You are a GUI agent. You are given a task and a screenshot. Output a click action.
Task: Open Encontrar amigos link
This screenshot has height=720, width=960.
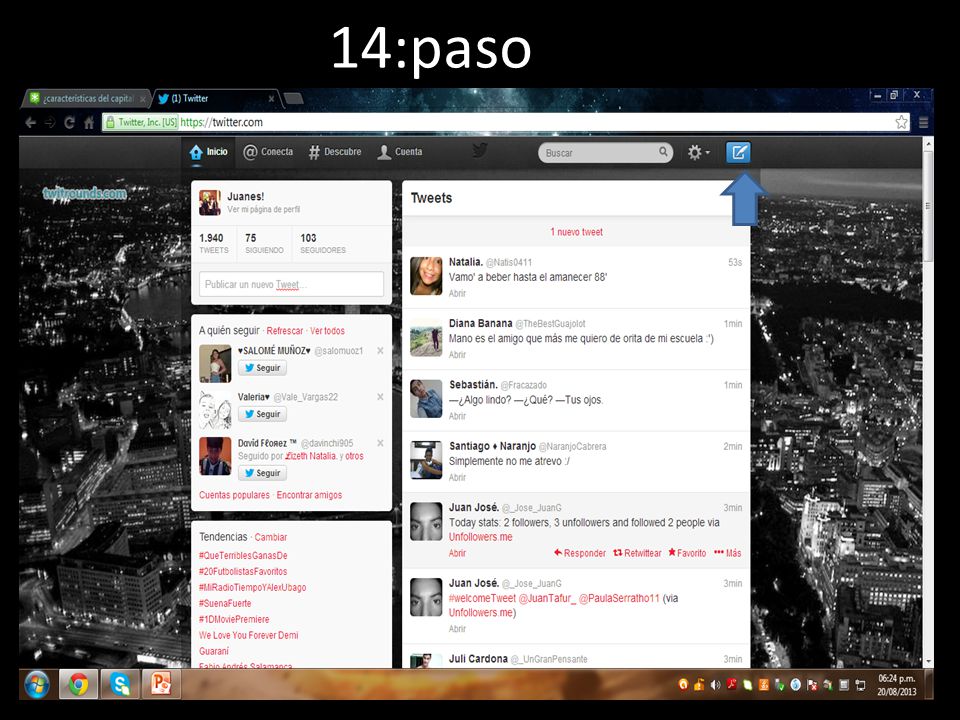(309, 495)
